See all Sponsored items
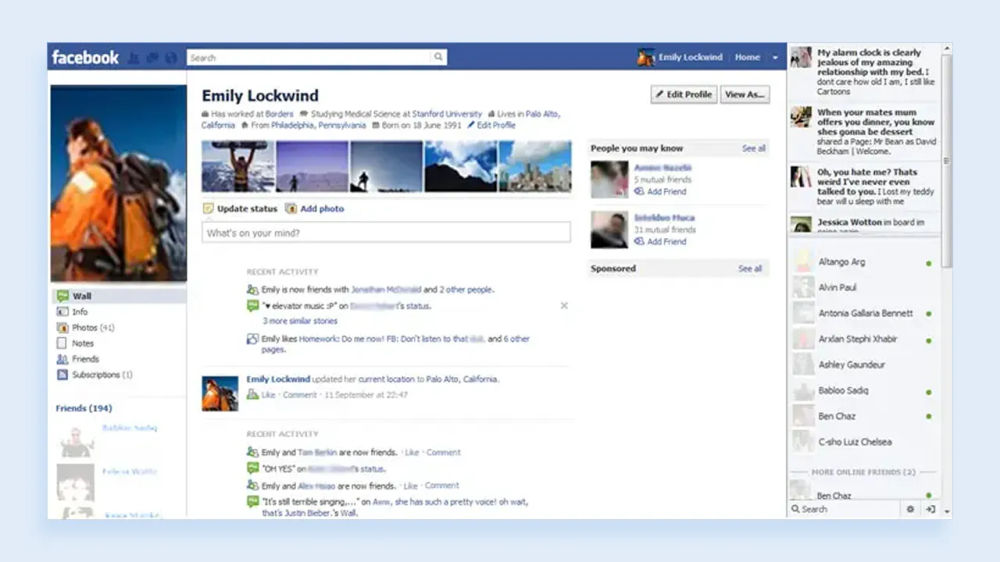Image resolution: width=1000 pixels, height=562 pixels. coord(750,269)
